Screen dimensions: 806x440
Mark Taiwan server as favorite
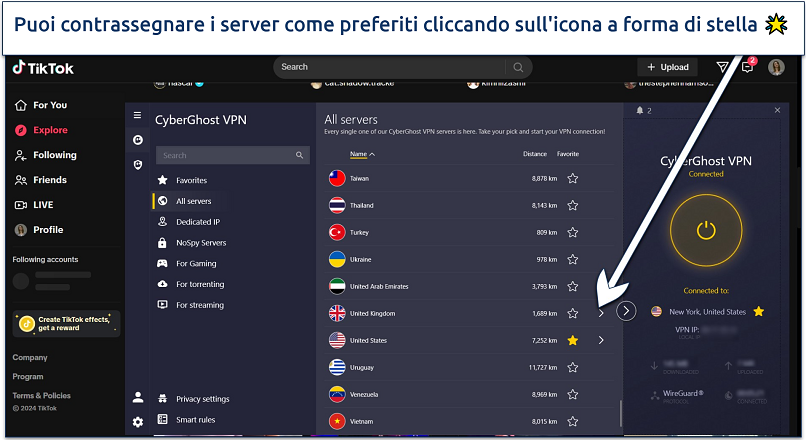point(573,178)
